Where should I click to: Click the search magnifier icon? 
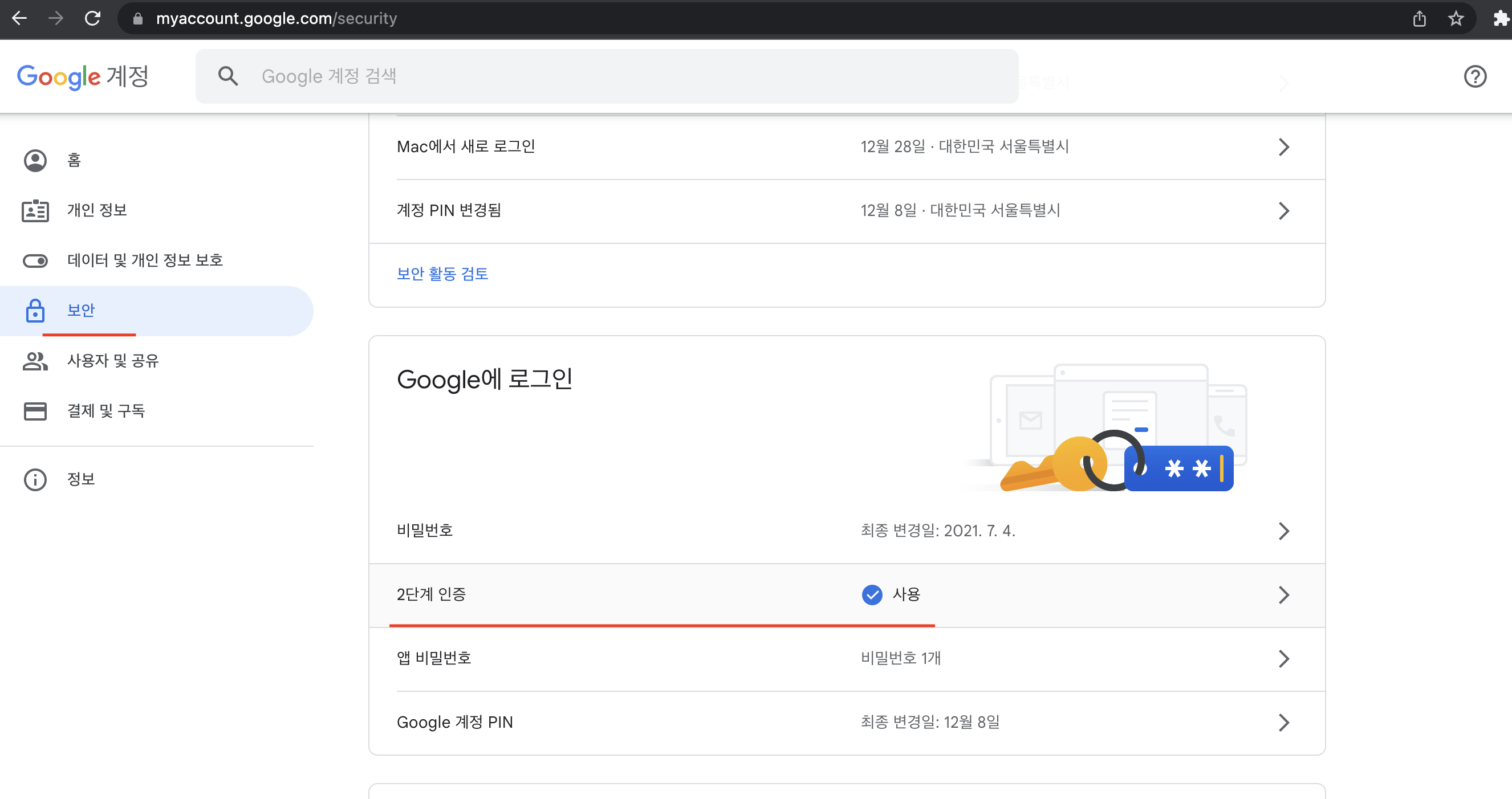tap(227, 76)
